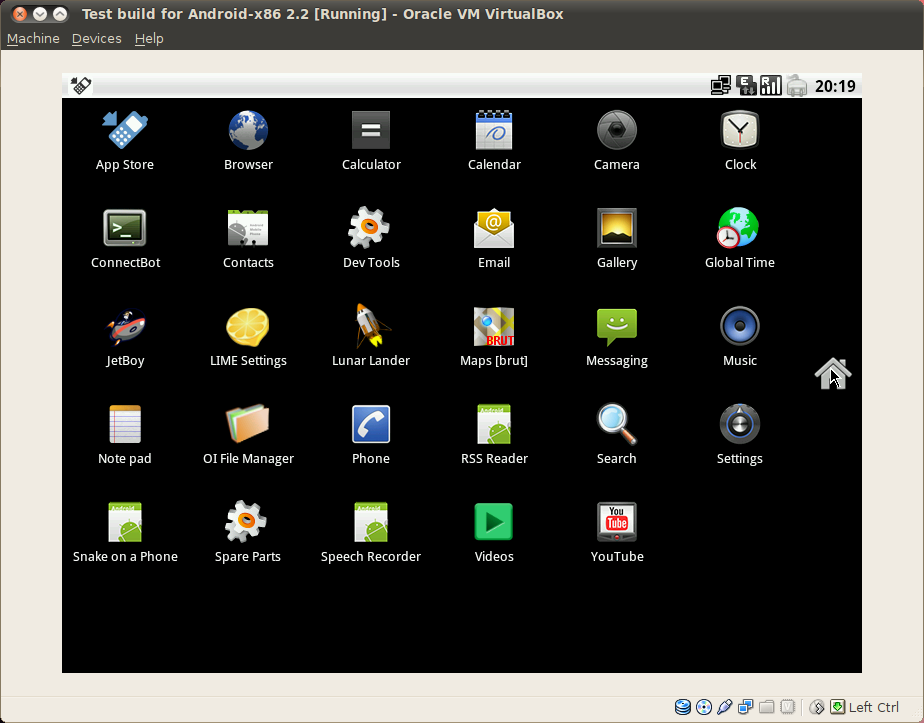Open the Messaging app

[x=616, y=338]
